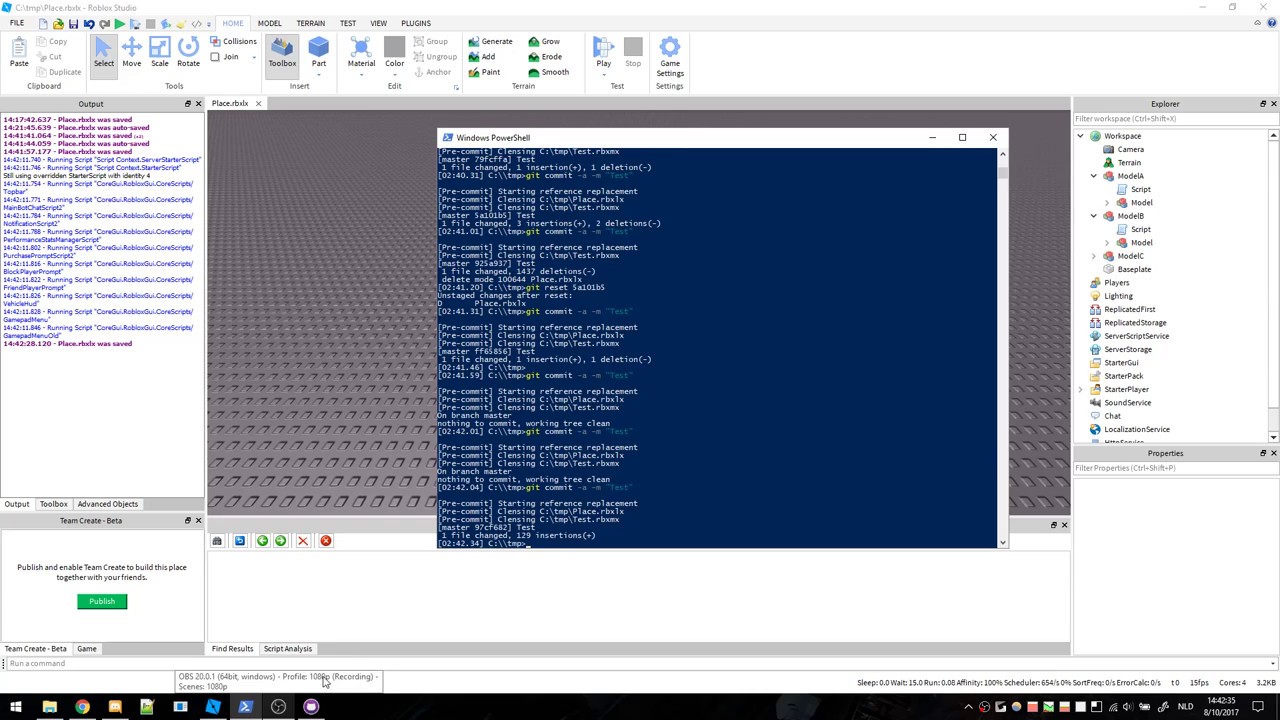
Task: Click the New file icon in title toolbar
Action: pyautogui.click(x=42, y=23)
